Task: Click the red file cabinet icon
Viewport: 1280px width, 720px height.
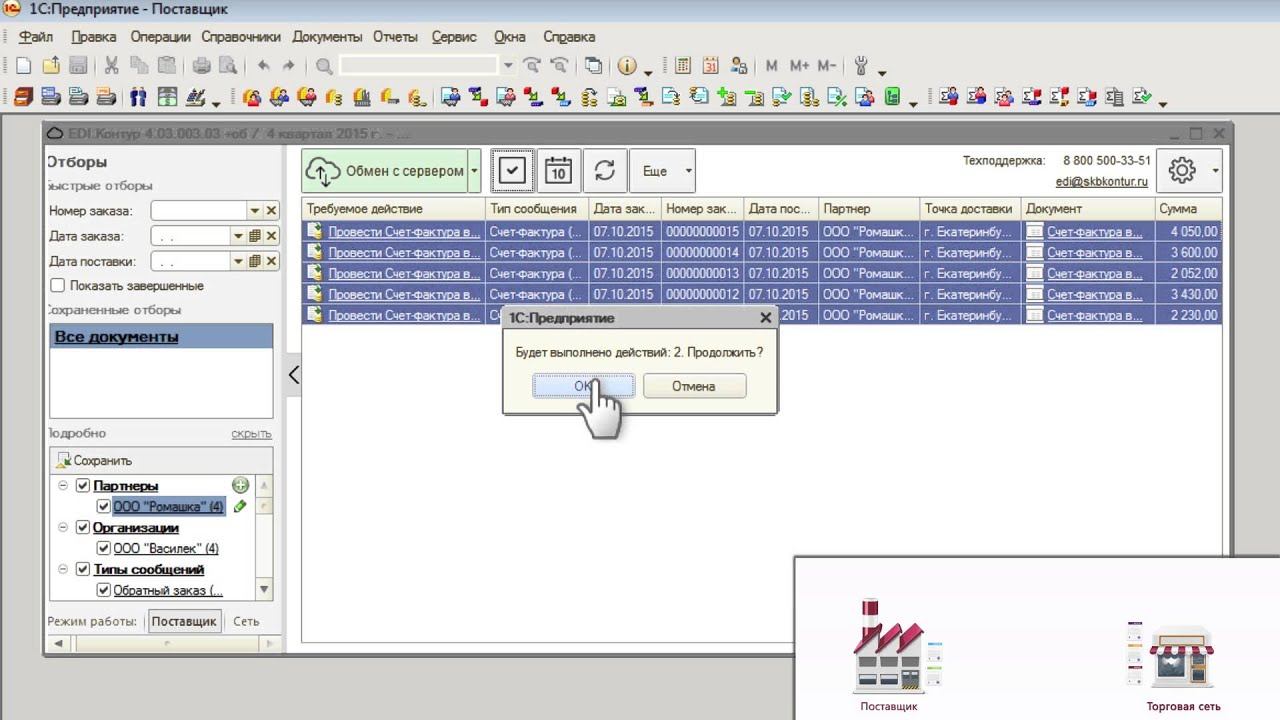Action: [23, 97]
